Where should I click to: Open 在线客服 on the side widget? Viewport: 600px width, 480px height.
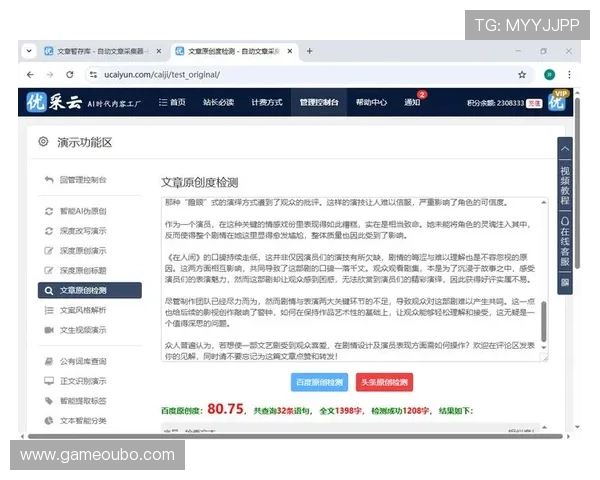[565, 242]
